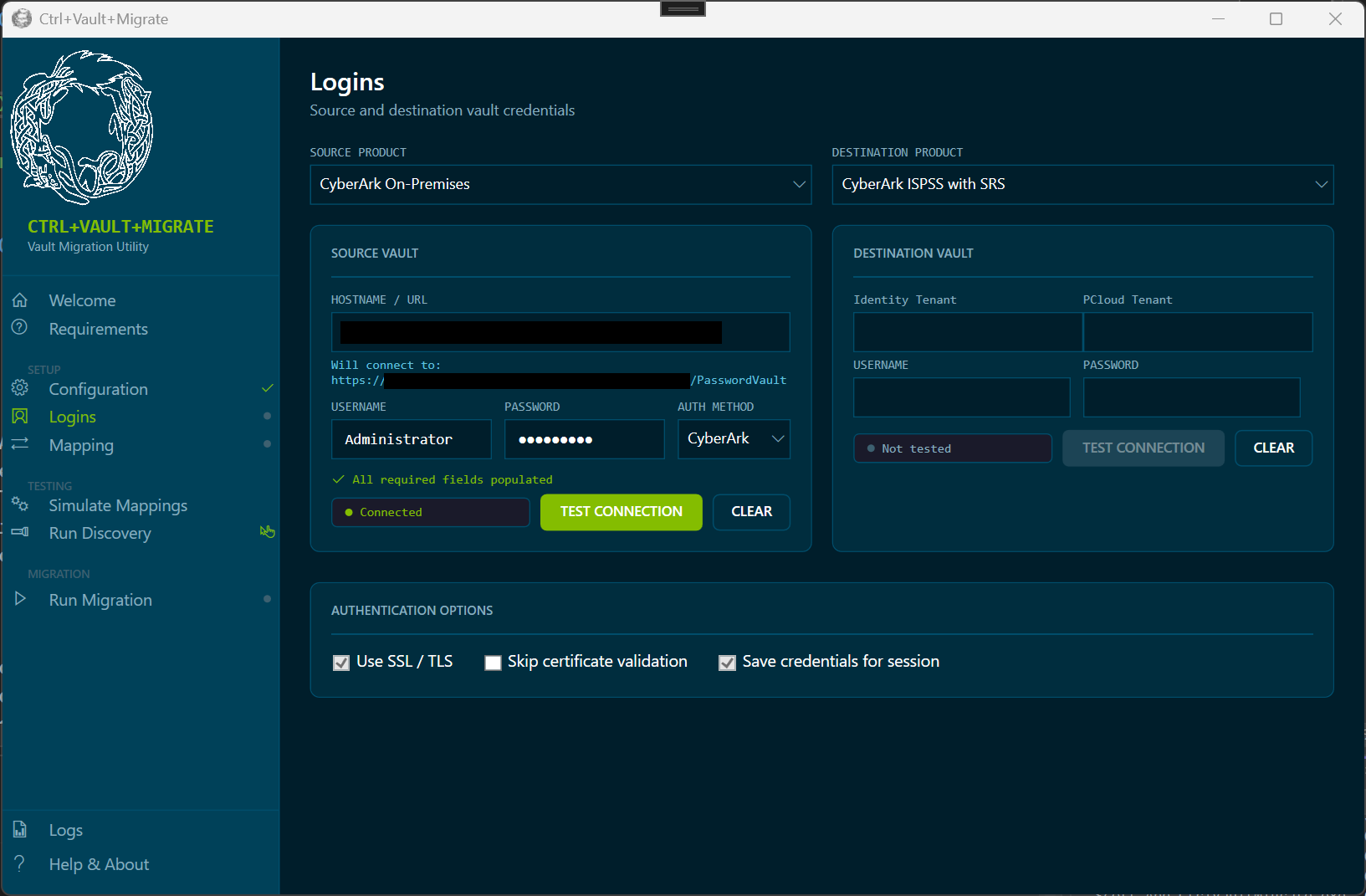
Task: Open the Requirements page
Action: [98, 329]
